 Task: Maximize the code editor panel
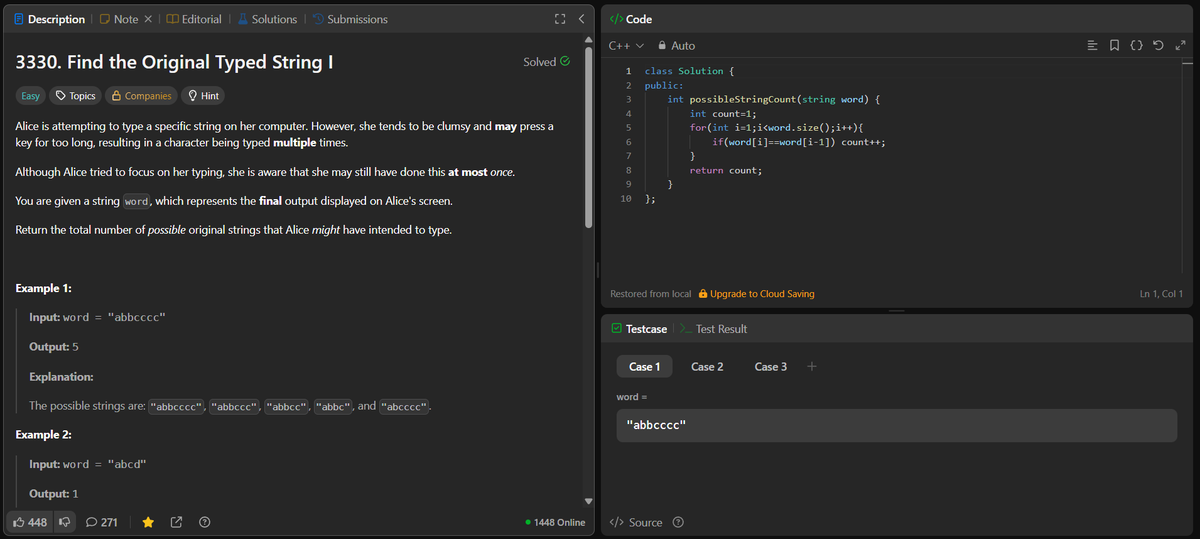(x=1181, y=46)
